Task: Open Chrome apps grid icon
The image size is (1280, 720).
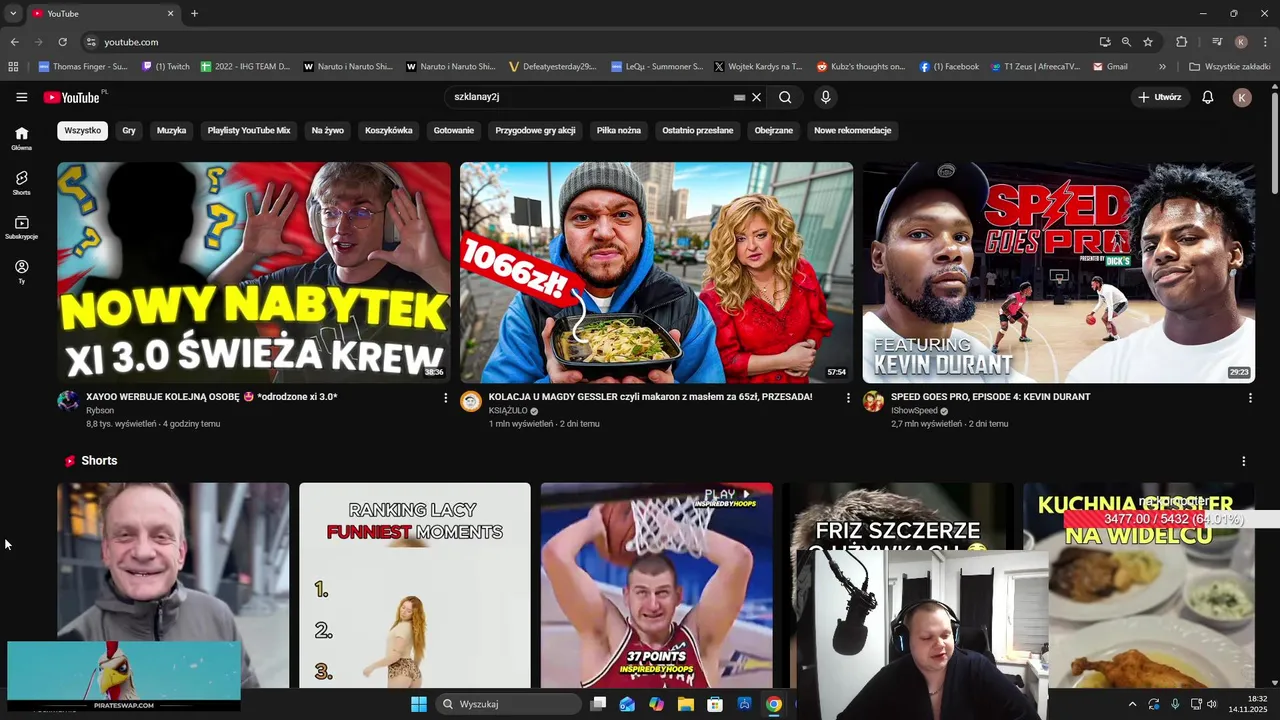Action: [x=13, y=67]
